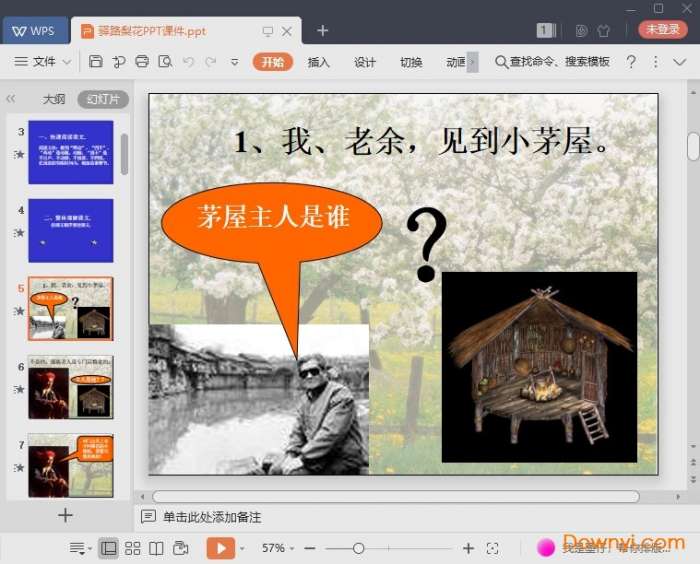
Task: Switch to 大纲 outline panel view
Action: 54,99
